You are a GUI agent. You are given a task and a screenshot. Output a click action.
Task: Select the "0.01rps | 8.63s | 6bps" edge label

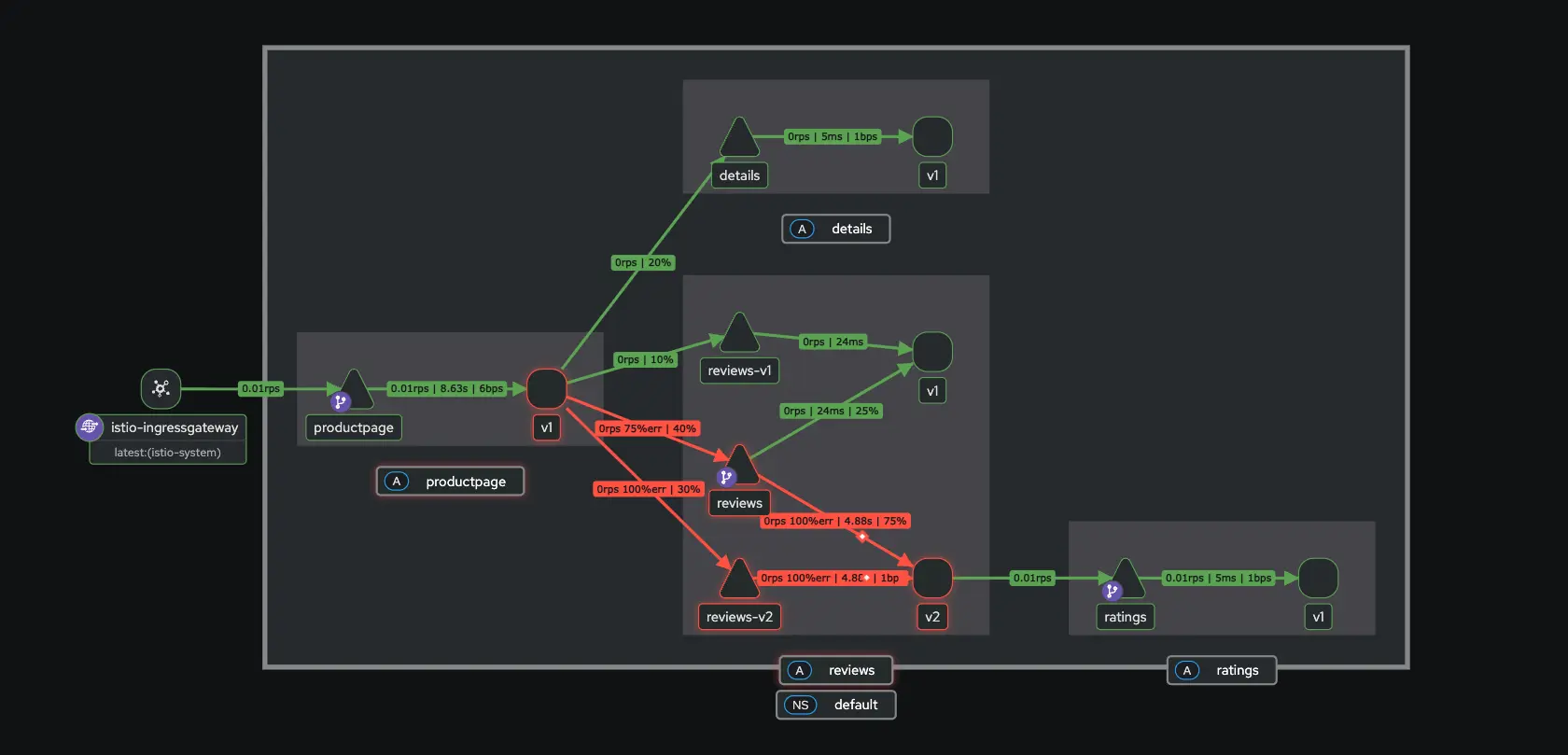point(446,388)
